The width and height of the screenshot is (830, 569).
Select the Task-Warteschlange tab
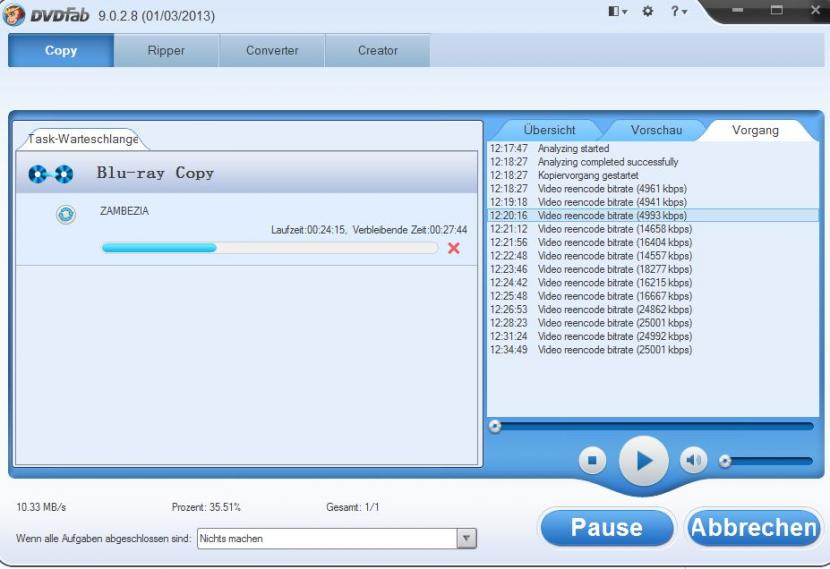pos(83,139)
